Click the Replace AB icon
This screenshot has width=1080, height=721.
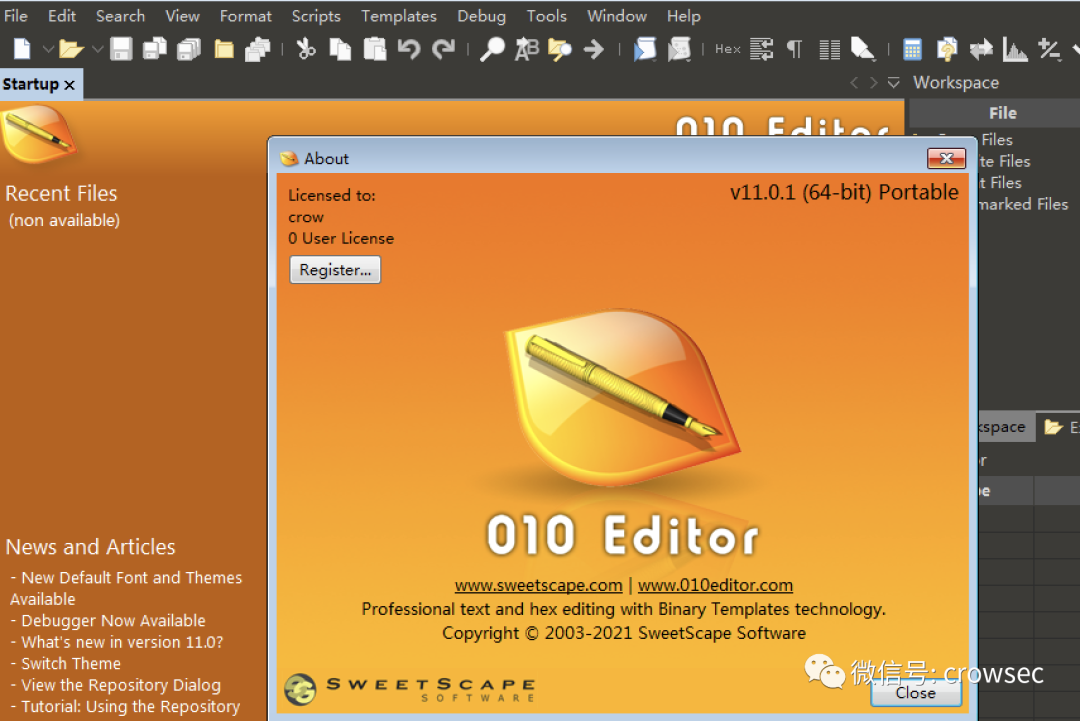pyautogui.click(x=527, y=49)
